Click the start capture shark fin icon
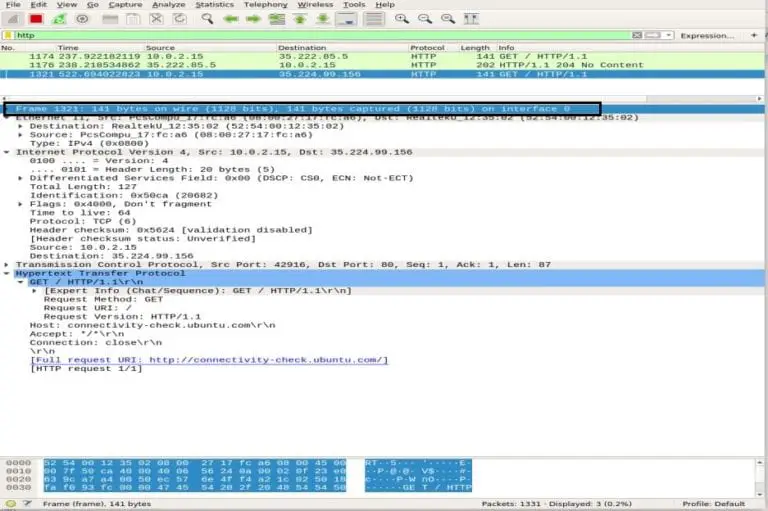 [x=13, y=19]
